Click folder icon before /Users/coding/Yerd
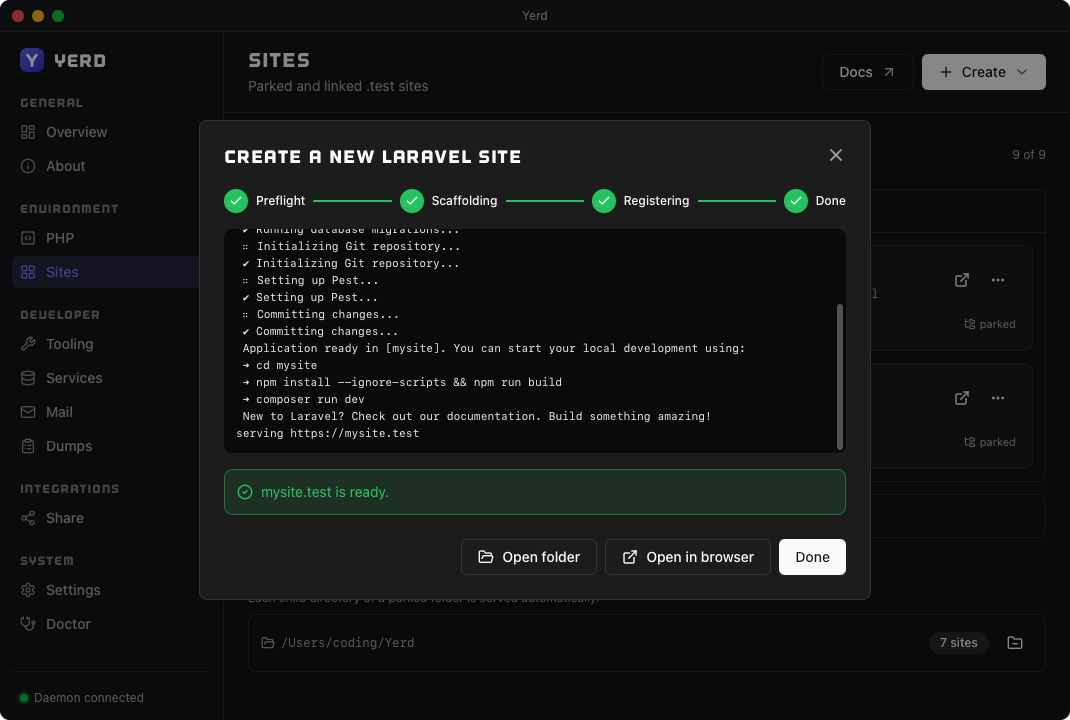This screenshot has width=1070, height=720. click(268, 643)
